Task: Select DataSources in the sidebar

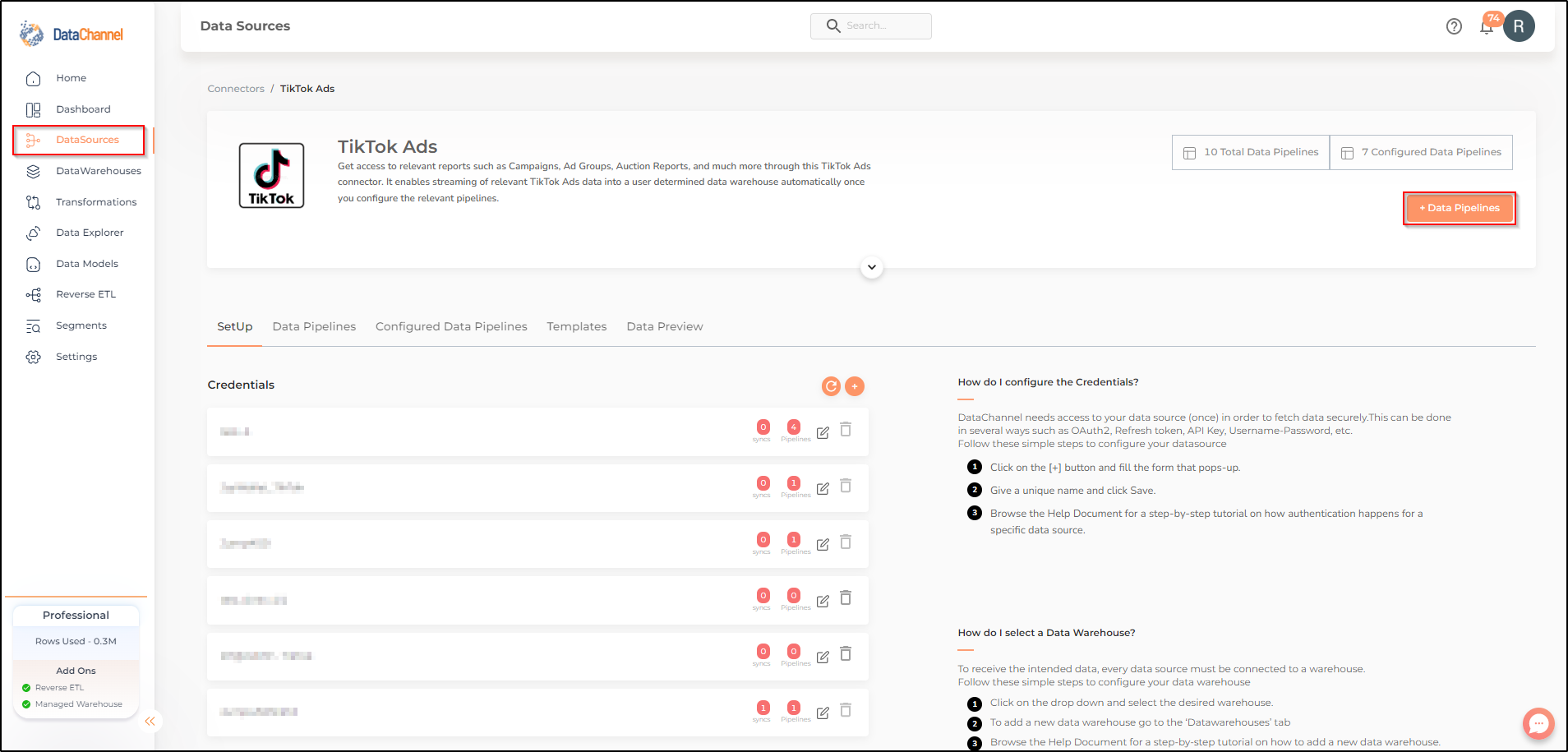Action: click(79, 140)
